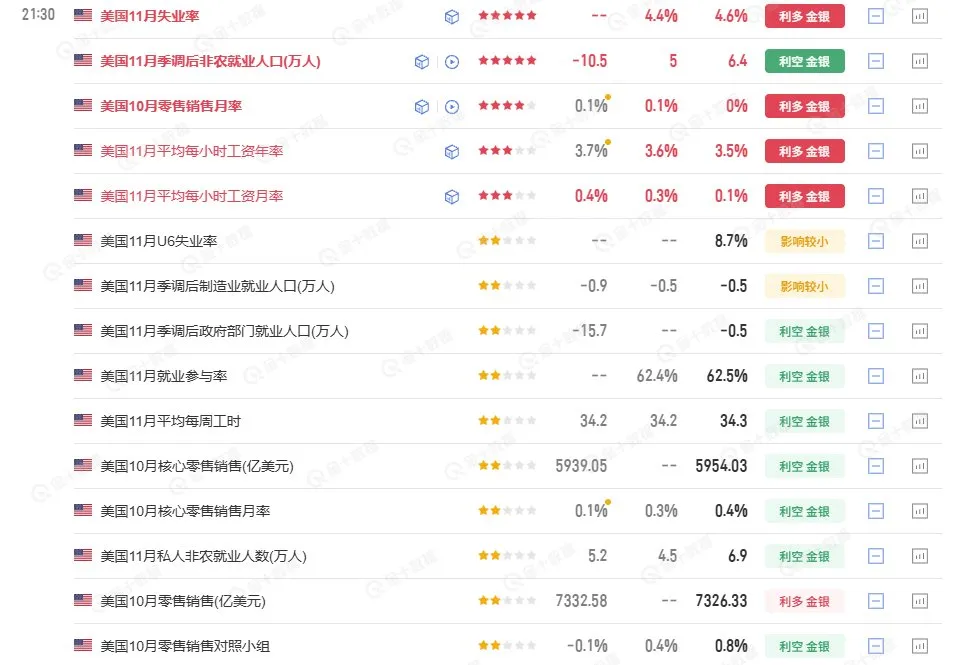960x665 pixels.
Task: Open 美国11月季调后政府部门就业人口 indicator link
Action: click(224, 331)
